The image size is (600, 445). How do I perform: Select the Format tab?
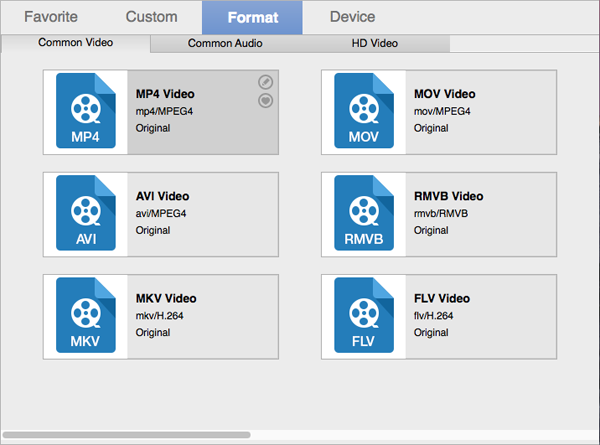[x=252, y=17]
